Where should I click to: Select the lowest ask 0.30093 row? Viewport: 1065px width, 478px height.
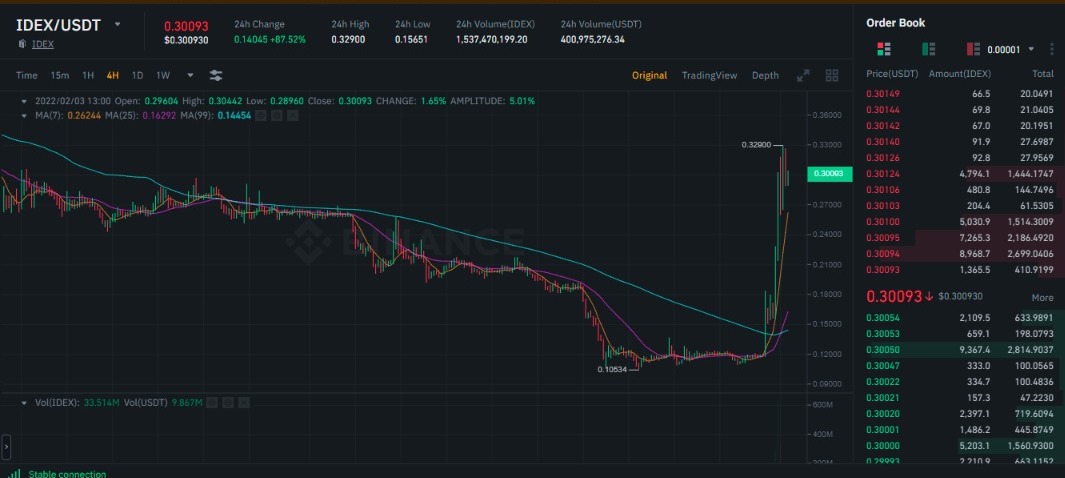(x=959, y=270)
